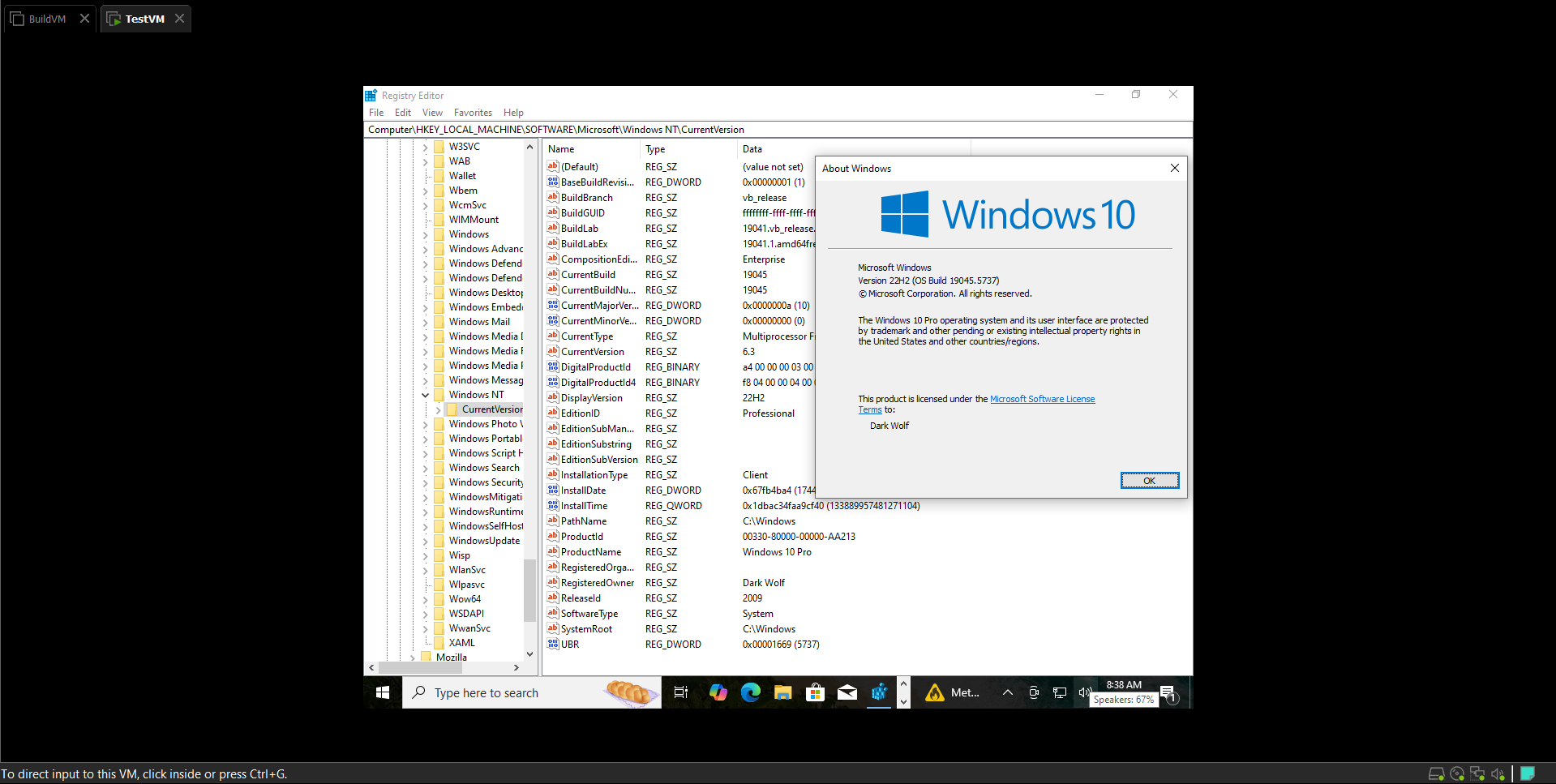
Task: Open the Mail app from the taskbar
Action: coord(847,692)
